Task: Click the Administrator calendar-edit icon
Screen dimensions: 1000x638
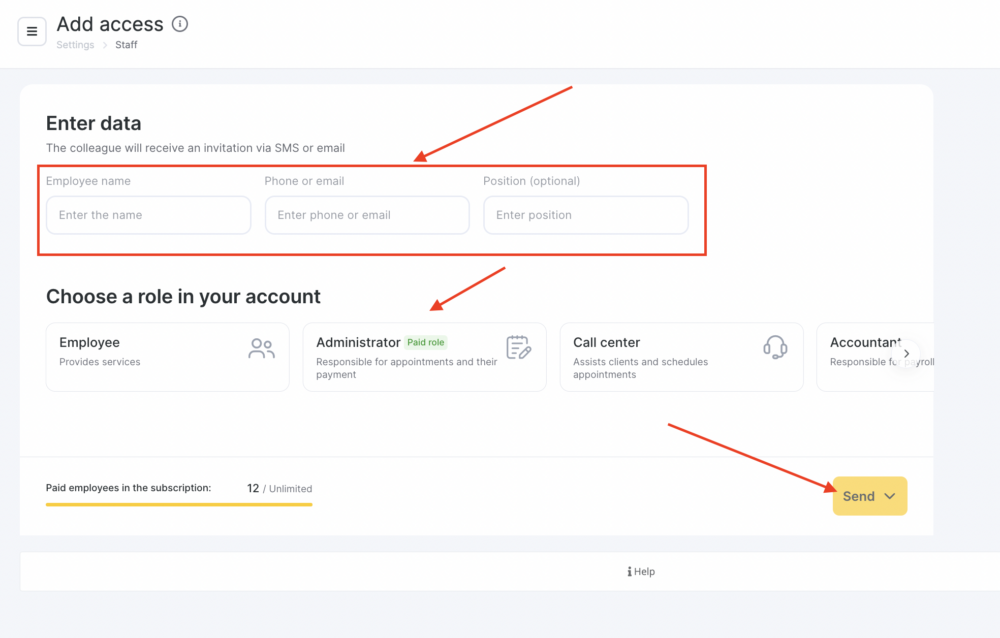Action: click(x=518, y=348)
